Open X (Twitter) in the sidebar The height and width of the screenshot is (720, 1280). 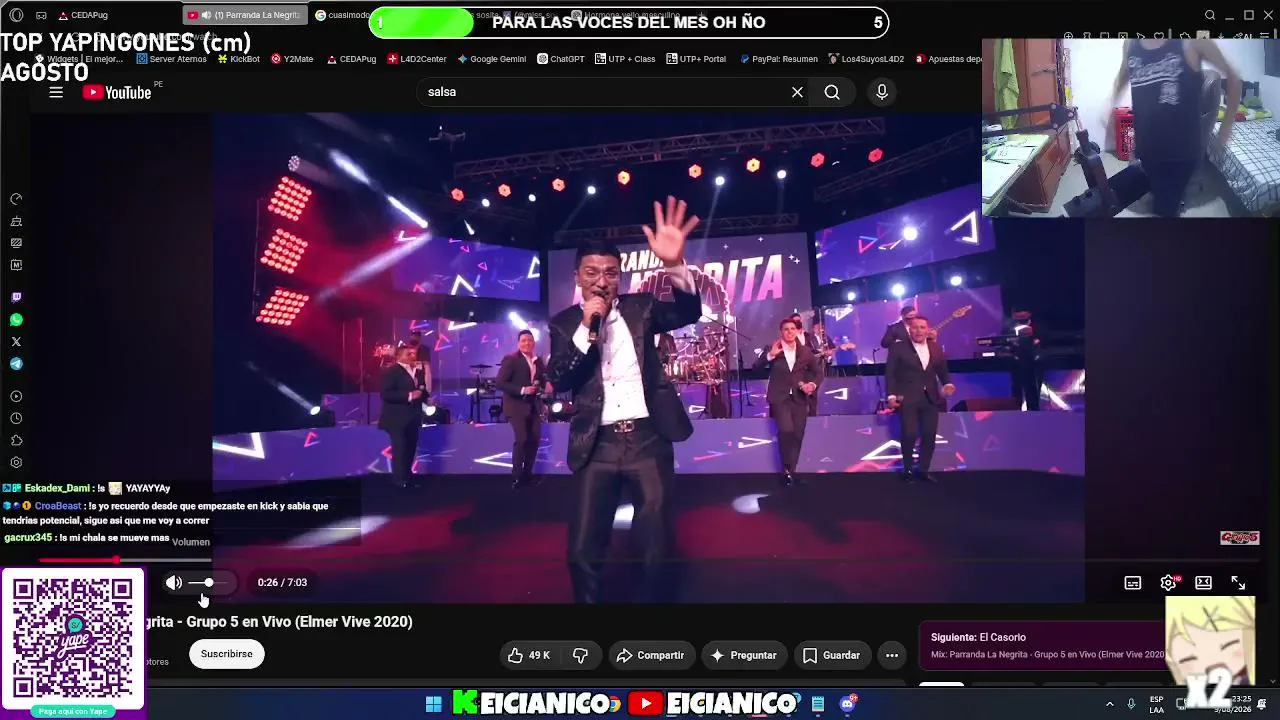[16, 342]
